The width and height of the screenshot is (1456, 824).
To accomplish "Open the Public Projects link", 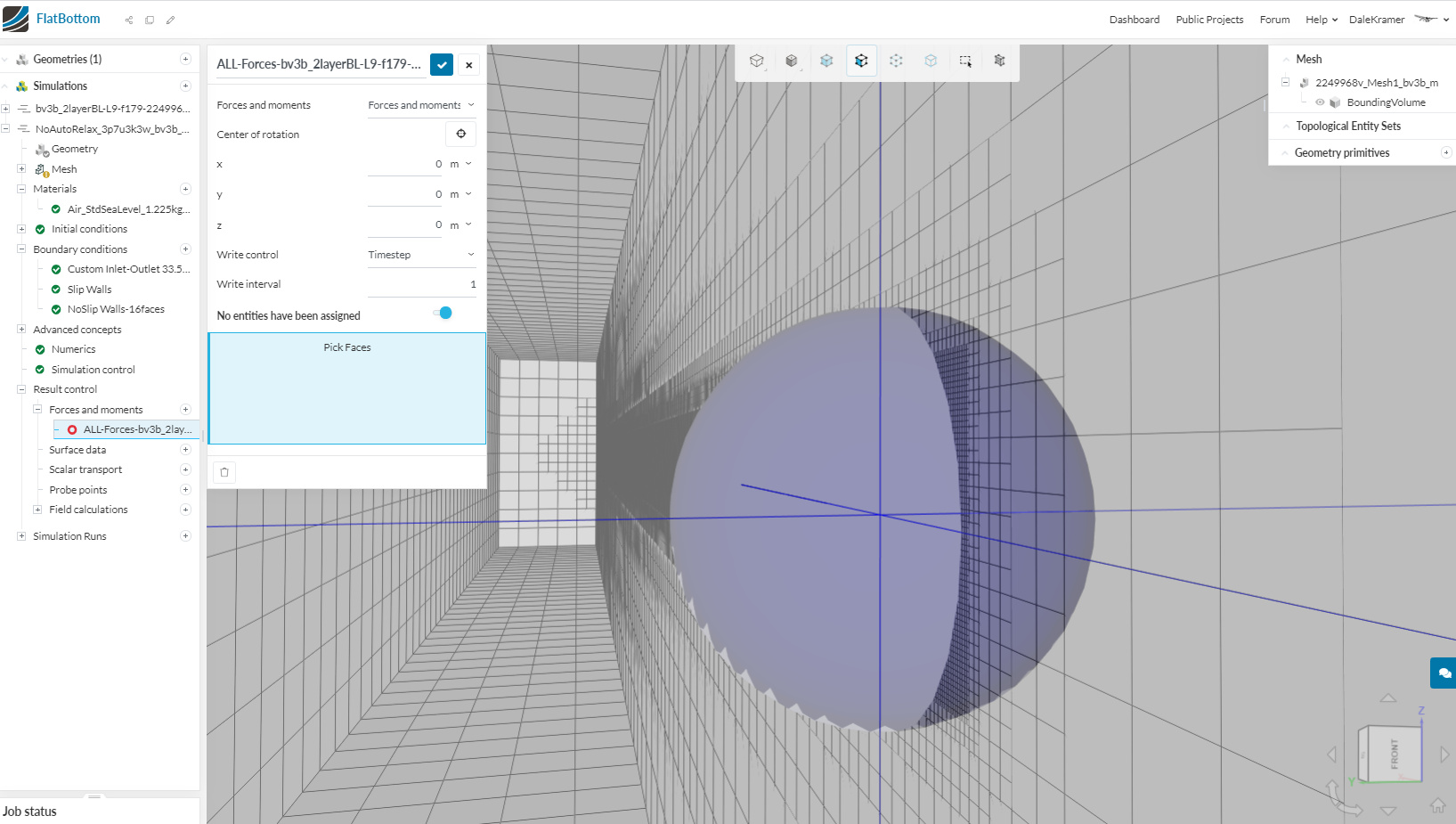I will pyautogui.click(x=1208, y=20).
